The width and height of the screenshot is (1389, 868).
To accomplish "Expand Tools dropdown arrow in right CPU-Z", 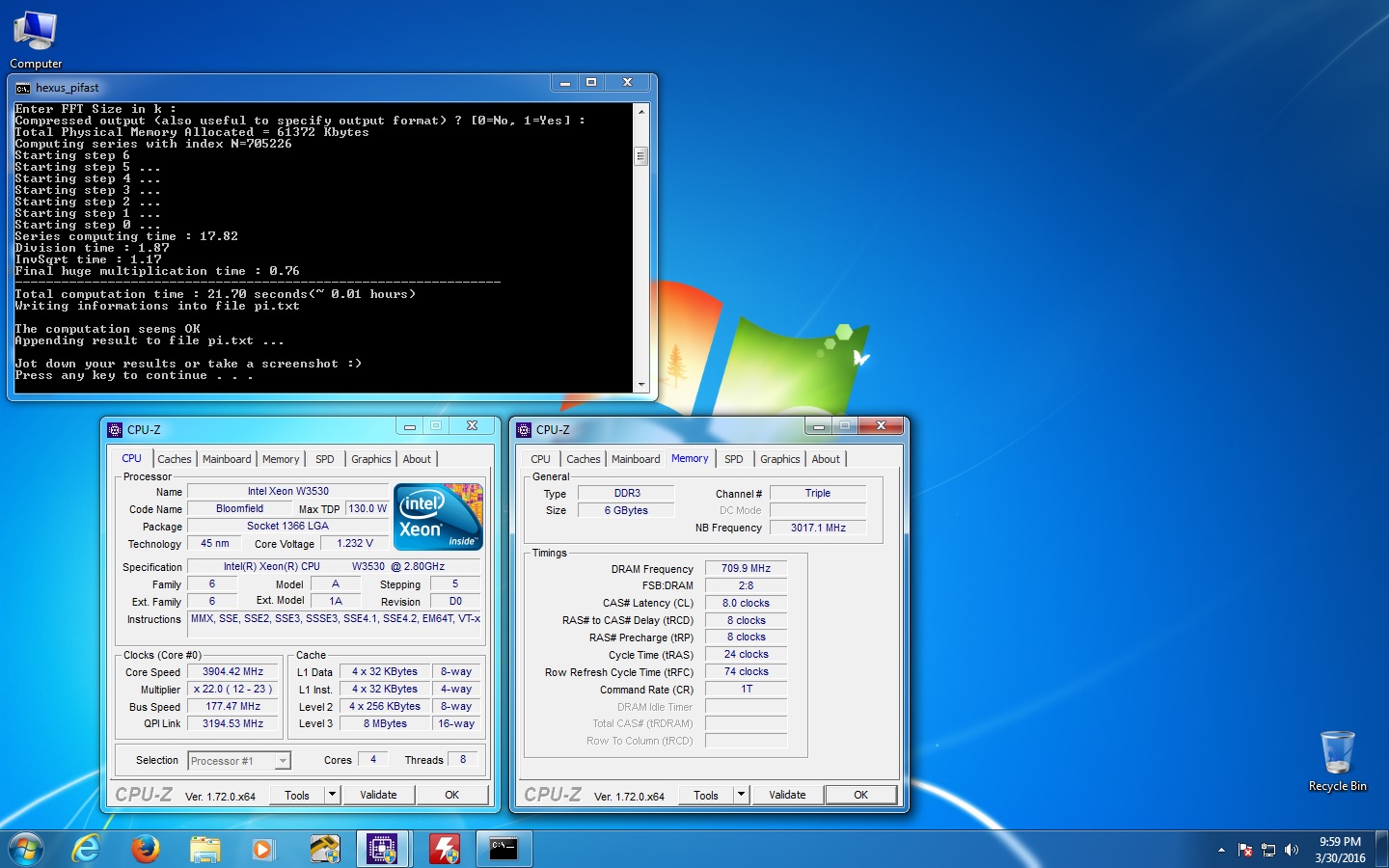I will tap(742, 795).
